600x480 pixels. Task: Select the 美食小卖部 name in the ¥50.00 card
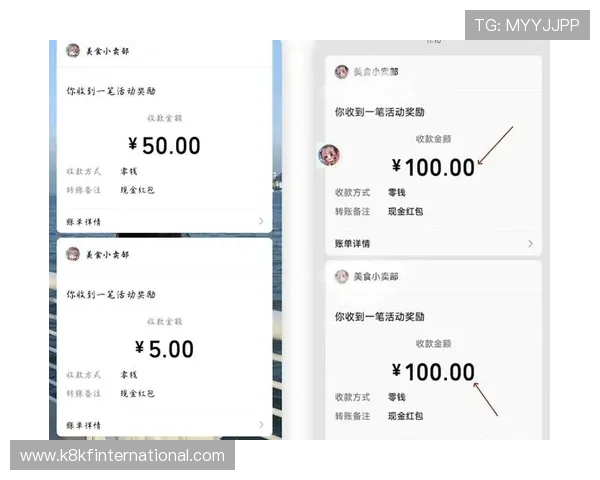[107, 51]
